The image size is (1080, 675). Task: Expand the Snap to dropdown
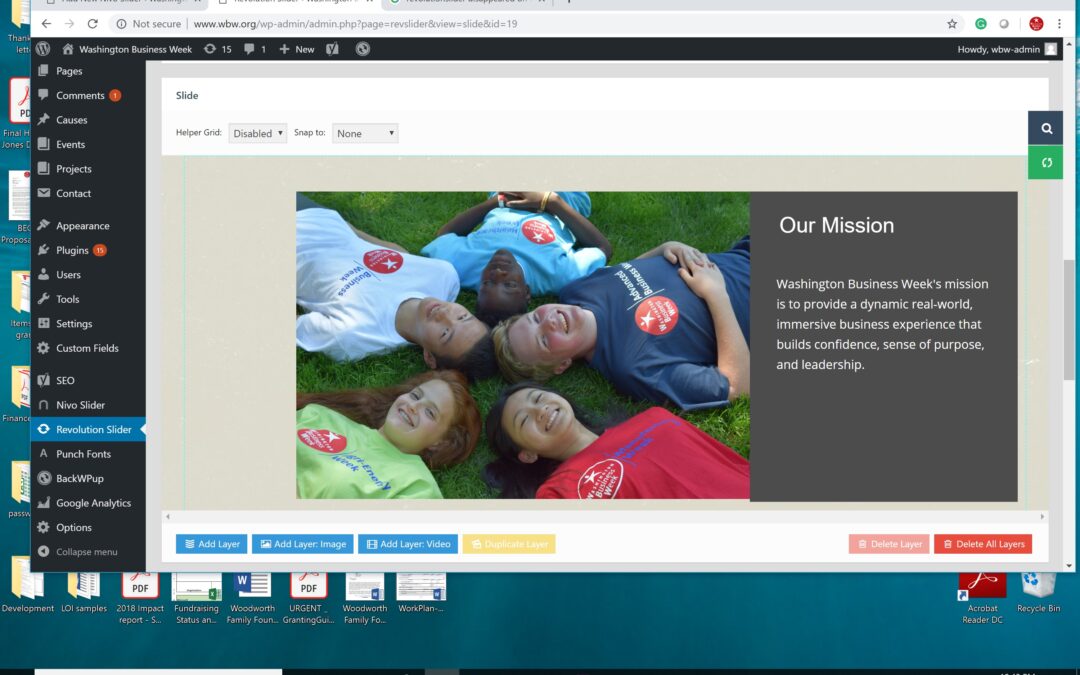coord(365,134)
